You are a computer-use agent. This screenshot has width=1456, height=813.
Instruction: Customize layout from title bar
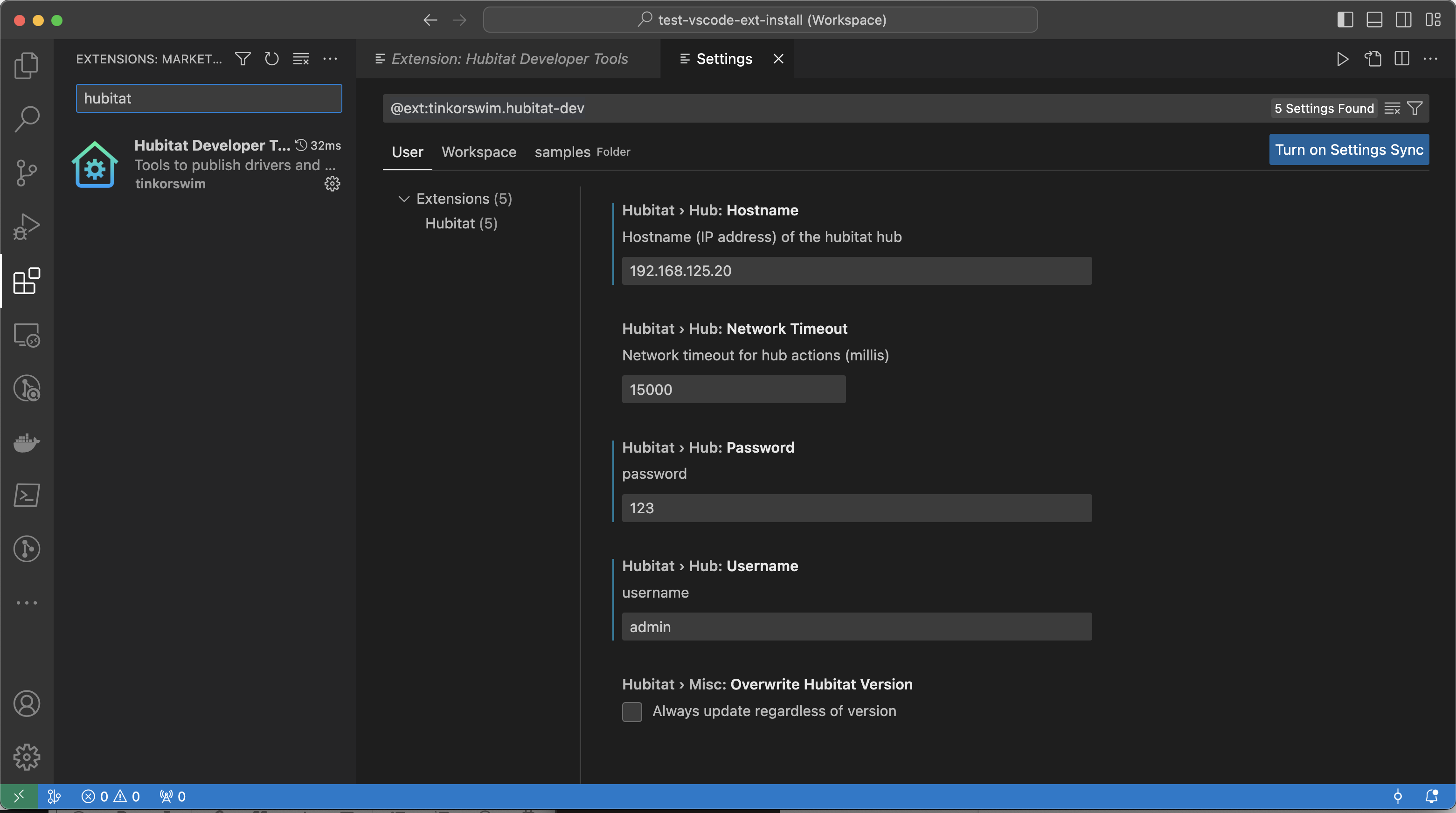[1433, 20]
